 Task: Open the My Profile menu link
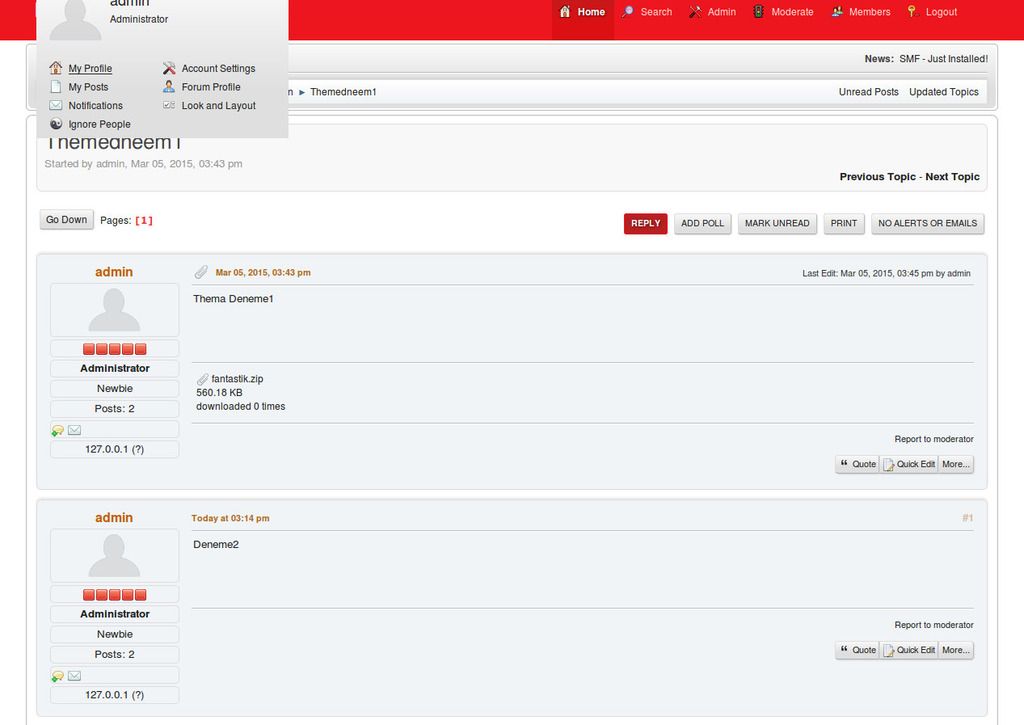pyautogui.click(x=90, y=69)
